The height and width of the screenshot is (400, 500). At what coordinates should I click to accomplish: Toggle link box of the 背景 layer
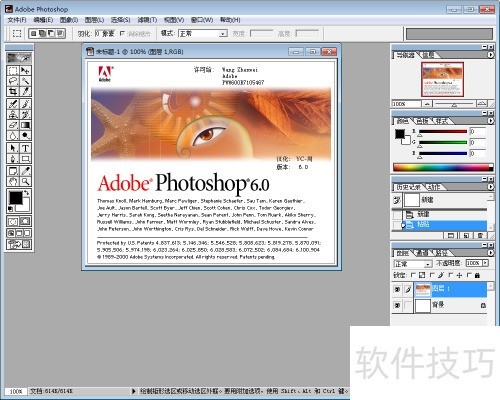(408, 305)
